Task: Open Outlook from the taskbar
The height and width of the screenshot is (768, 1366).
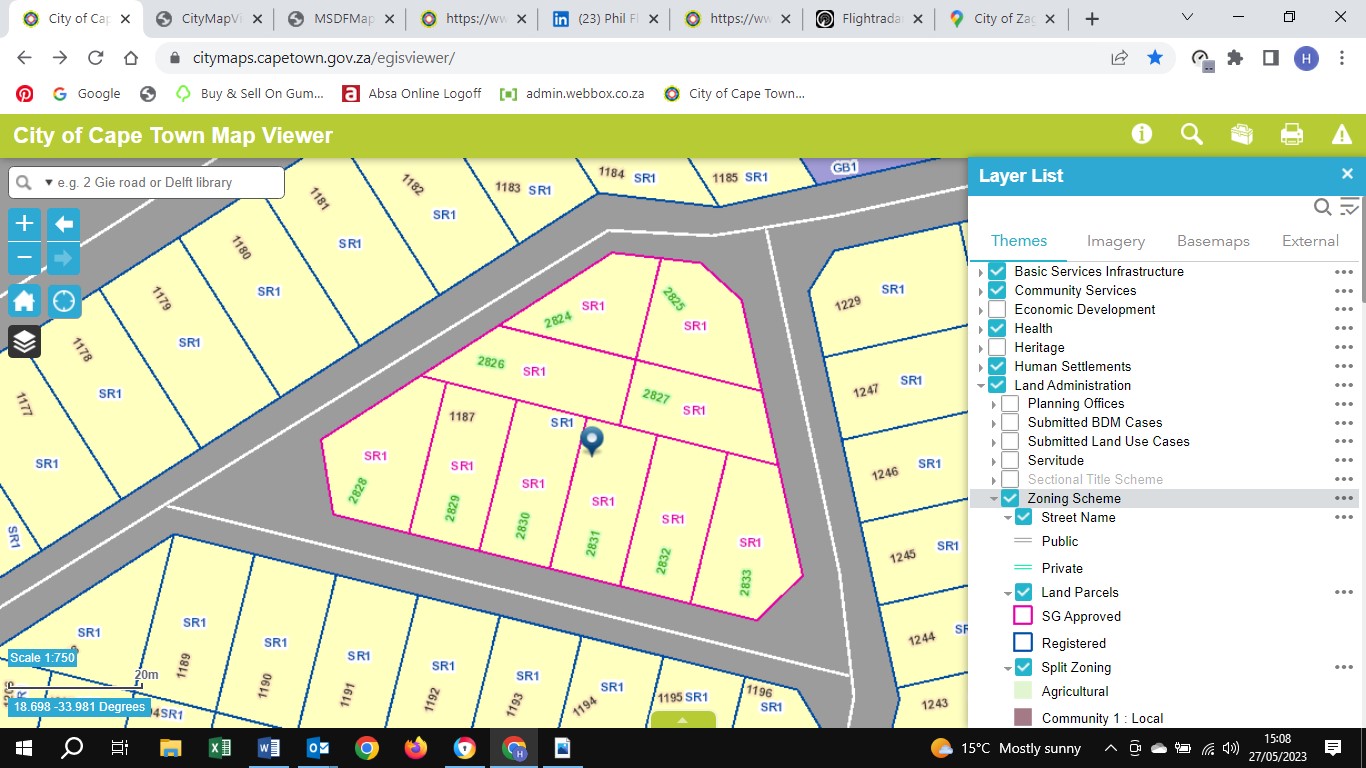Action: (318, 748)
